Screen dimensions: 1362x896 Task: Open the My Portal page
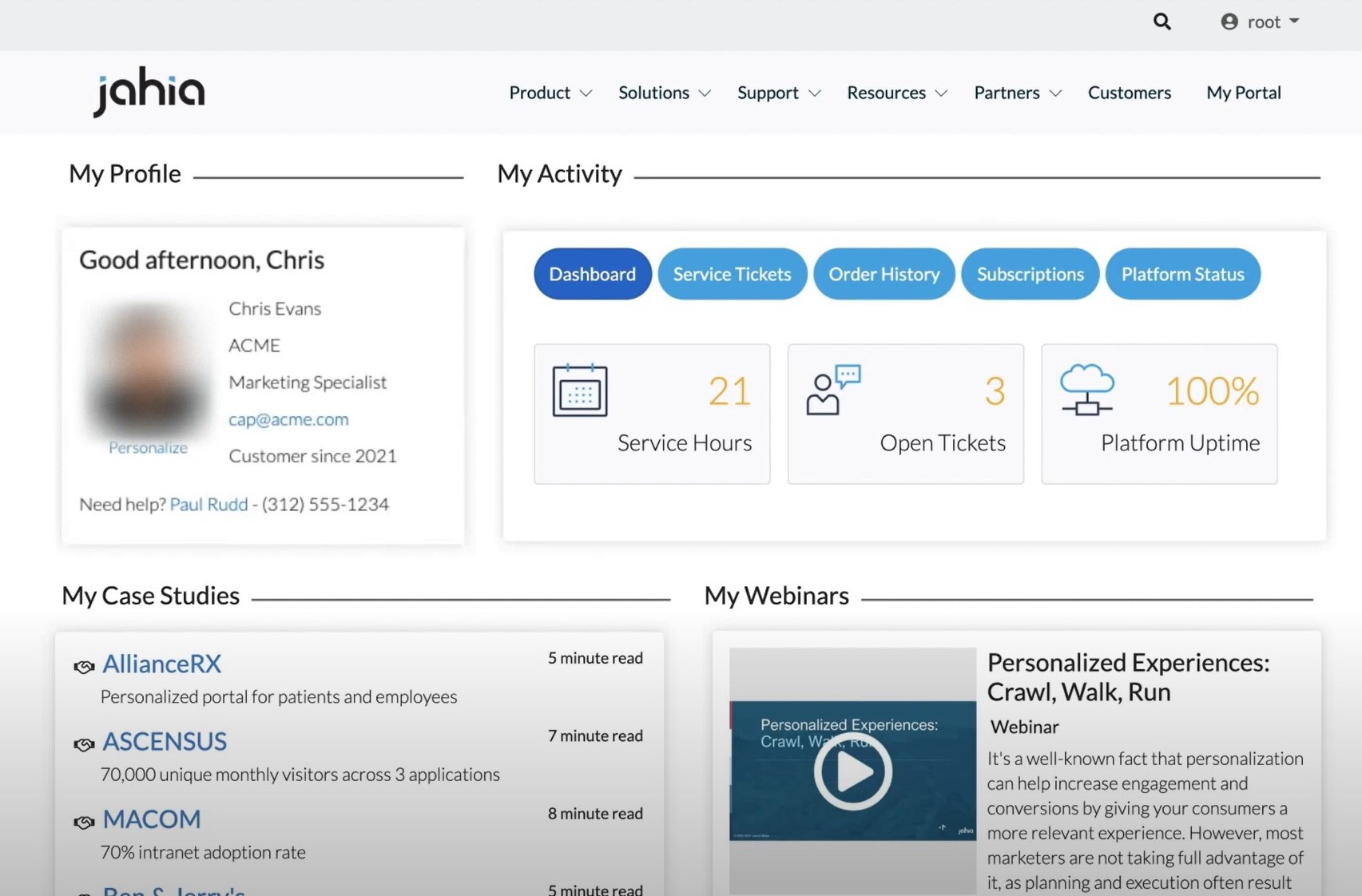pos(1243,93)
